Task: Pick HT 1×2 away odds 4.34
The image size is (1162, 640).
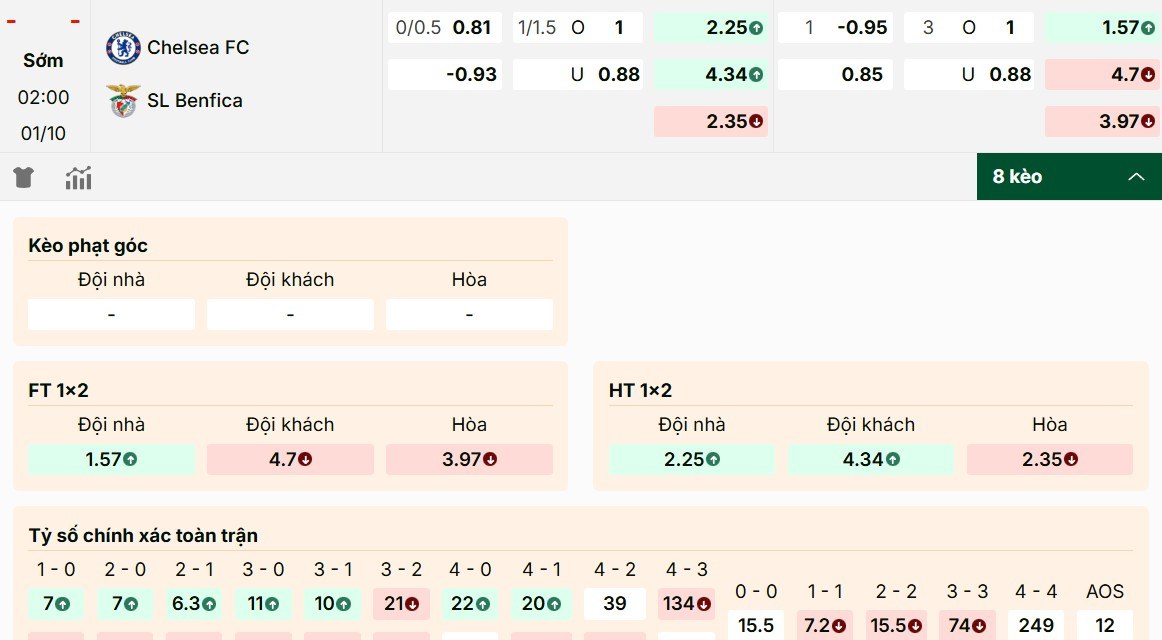Action: pyautogui.click(x=871, y=460)
